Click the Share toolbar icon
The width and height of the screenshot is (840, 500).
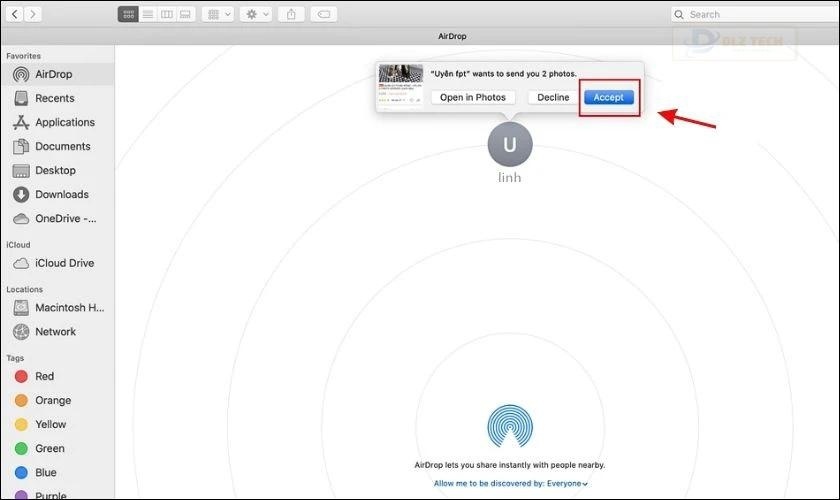291,14
